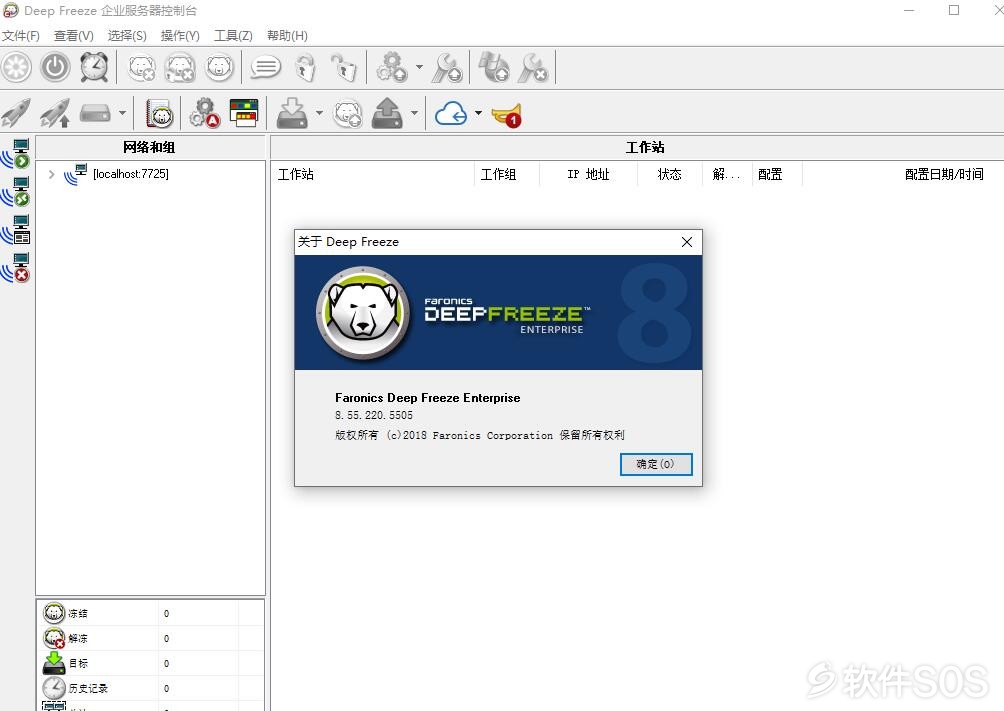This screenshot has height=711, width=1004.
Task: Click the bear with up-arrow icon
Action: [348, 113]
